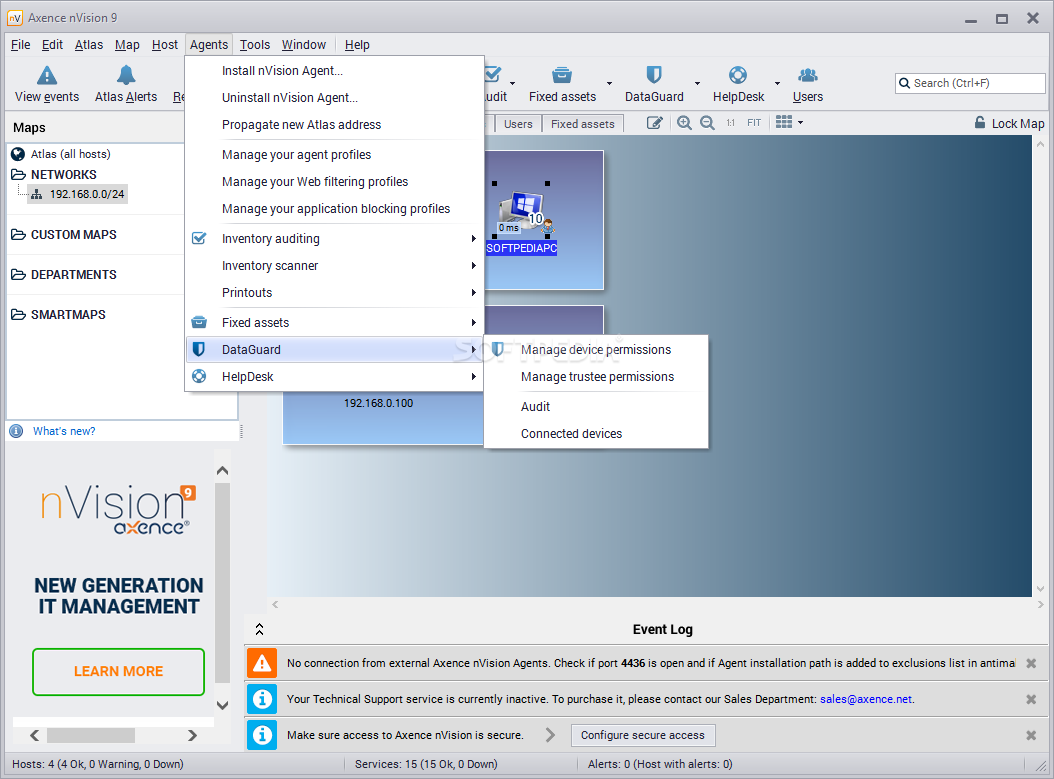
Task: Open HelpDesk lifebuoy toolbar icon
Action: point(738,75)
